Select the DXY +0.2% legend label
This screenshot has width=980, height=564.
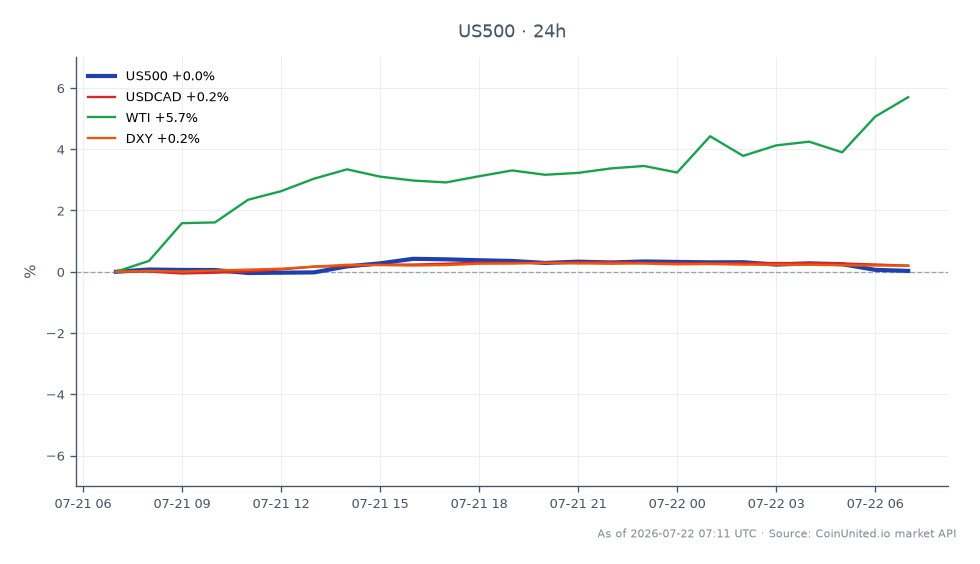coord(162,138)
